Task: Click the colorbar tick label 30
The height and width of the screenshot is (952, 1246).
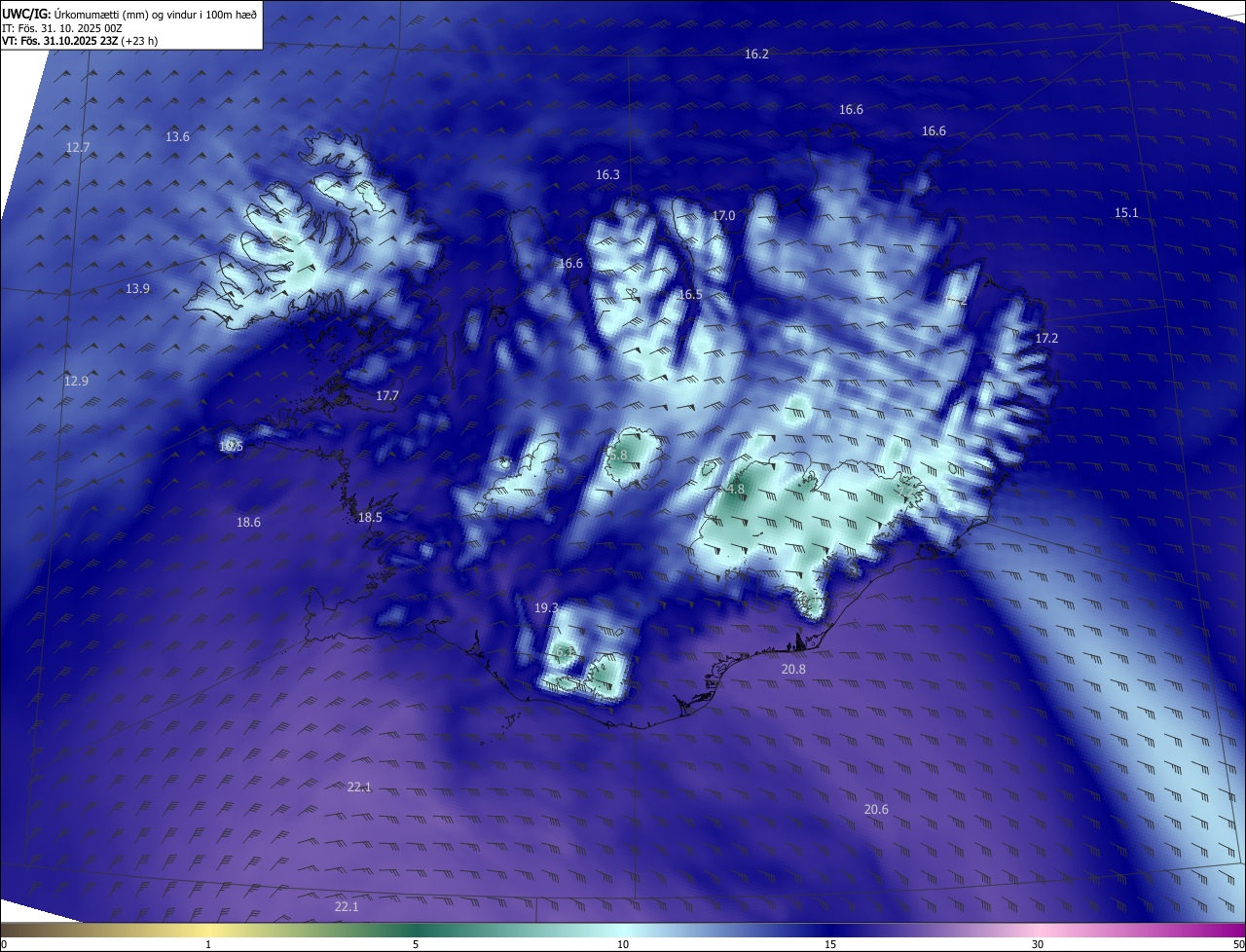Action: coord(1038,944)
